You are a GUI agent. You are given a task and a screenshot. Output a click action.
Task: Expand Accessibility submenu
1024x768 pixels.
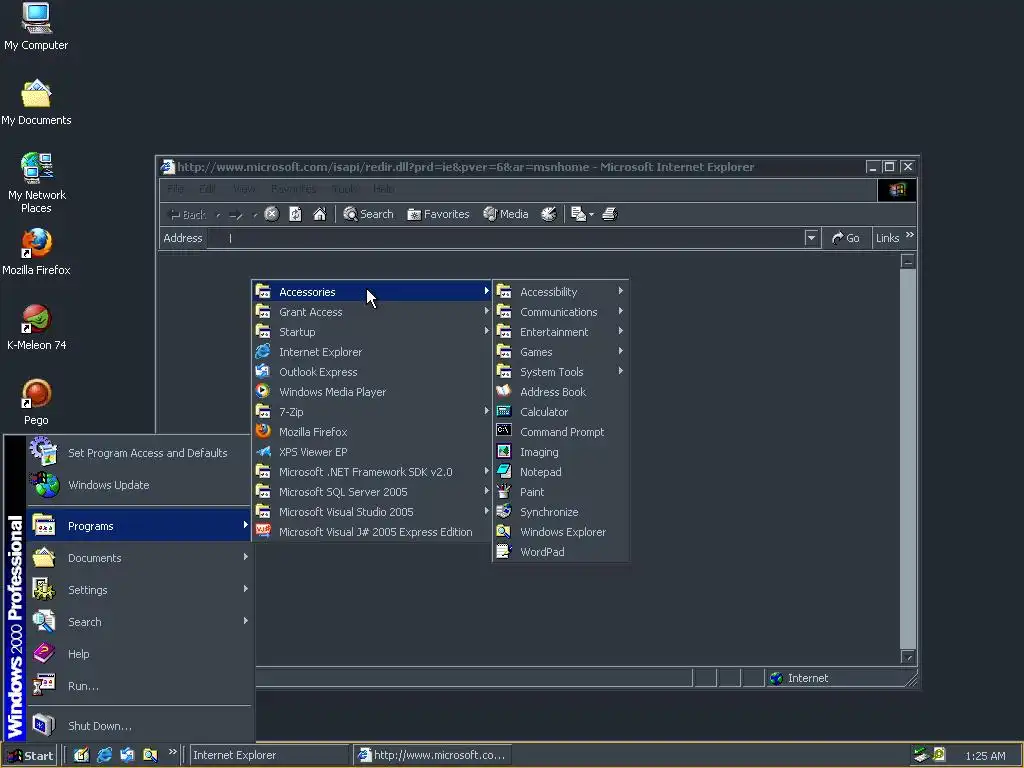(x=560, y=292)
